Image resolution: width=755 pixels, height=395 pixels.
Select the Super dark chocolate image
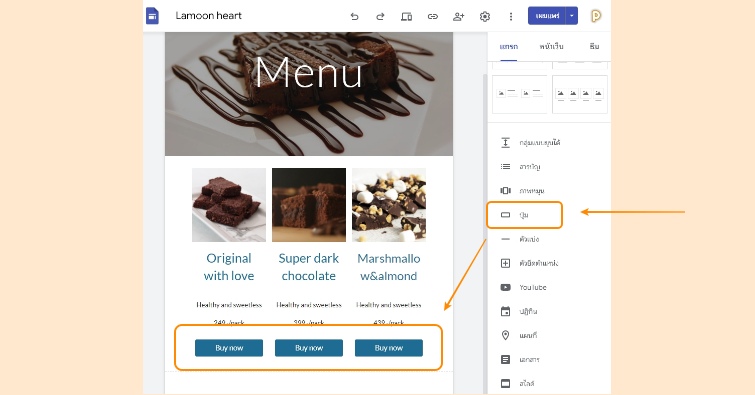click(309, 205)
